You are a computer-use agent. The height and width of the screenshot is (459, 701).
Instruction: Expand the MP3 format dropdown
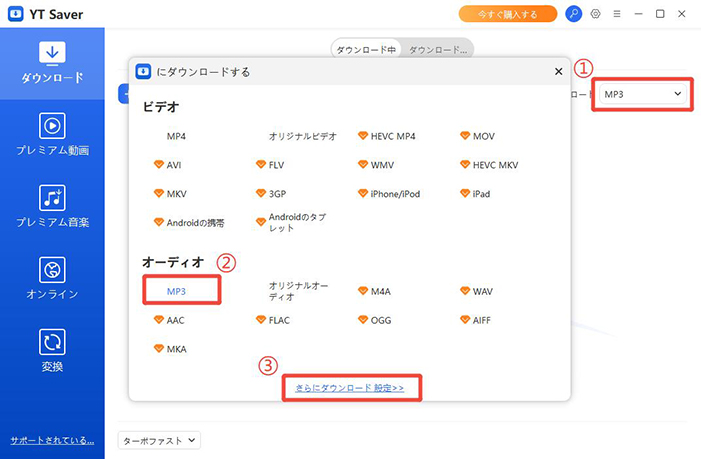pyautogui.click(x=643, y=94)
